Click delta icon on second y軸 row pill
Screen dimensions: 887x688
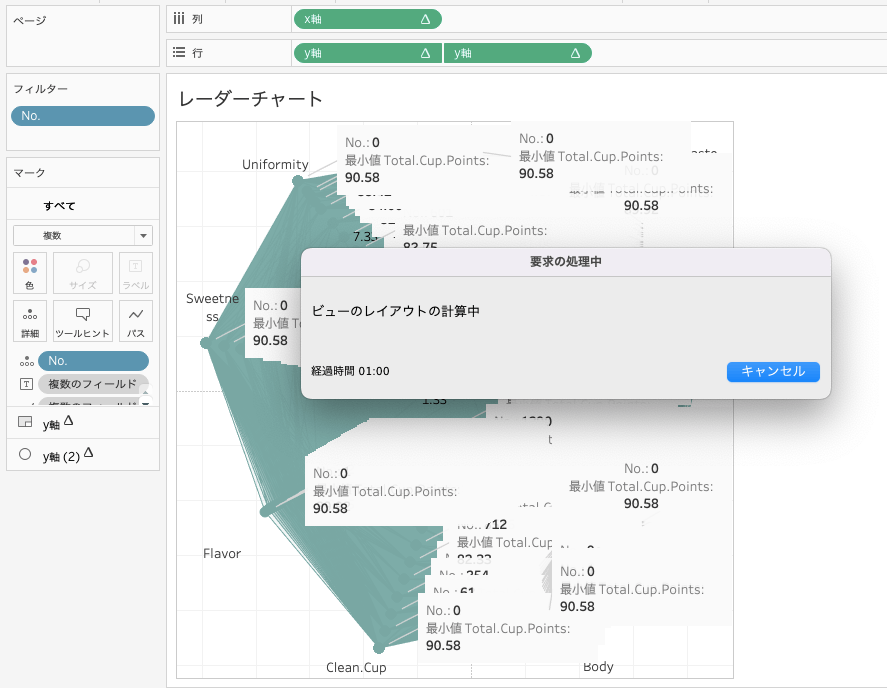tap(575, 53)
